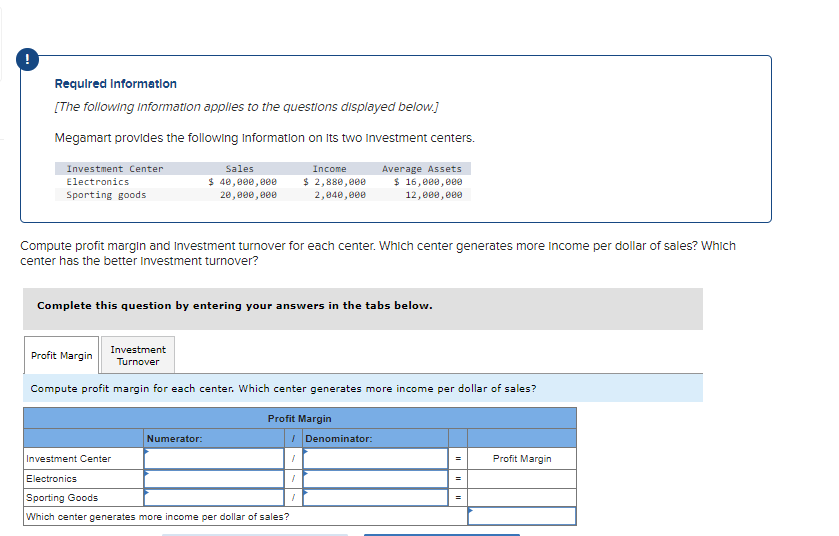
Task: Click the Electronics row label in answer table
Action: coord(51,479)
